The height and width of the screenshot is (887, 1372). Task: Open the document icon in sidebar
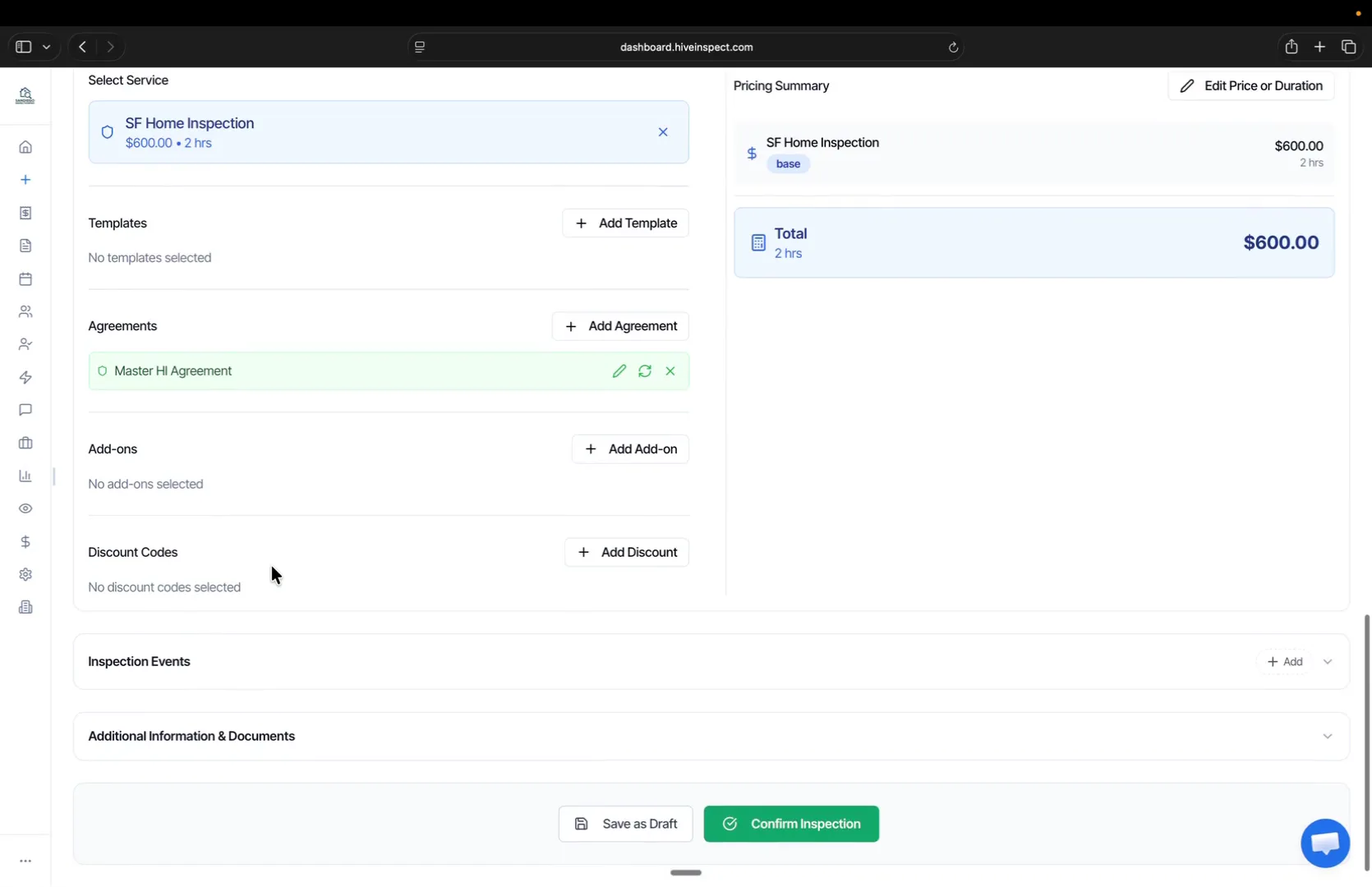pos(25,246)
